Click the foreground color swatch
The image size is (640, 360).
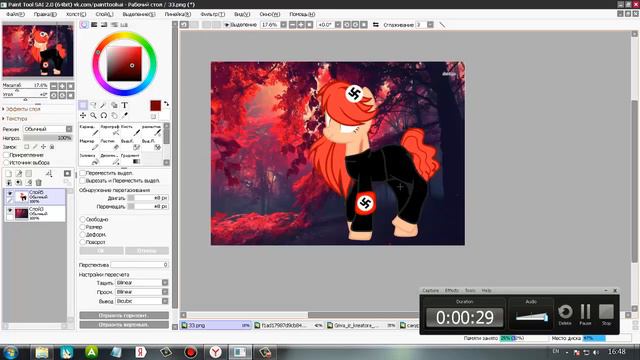pyautogui.click(x=156, y=105)
